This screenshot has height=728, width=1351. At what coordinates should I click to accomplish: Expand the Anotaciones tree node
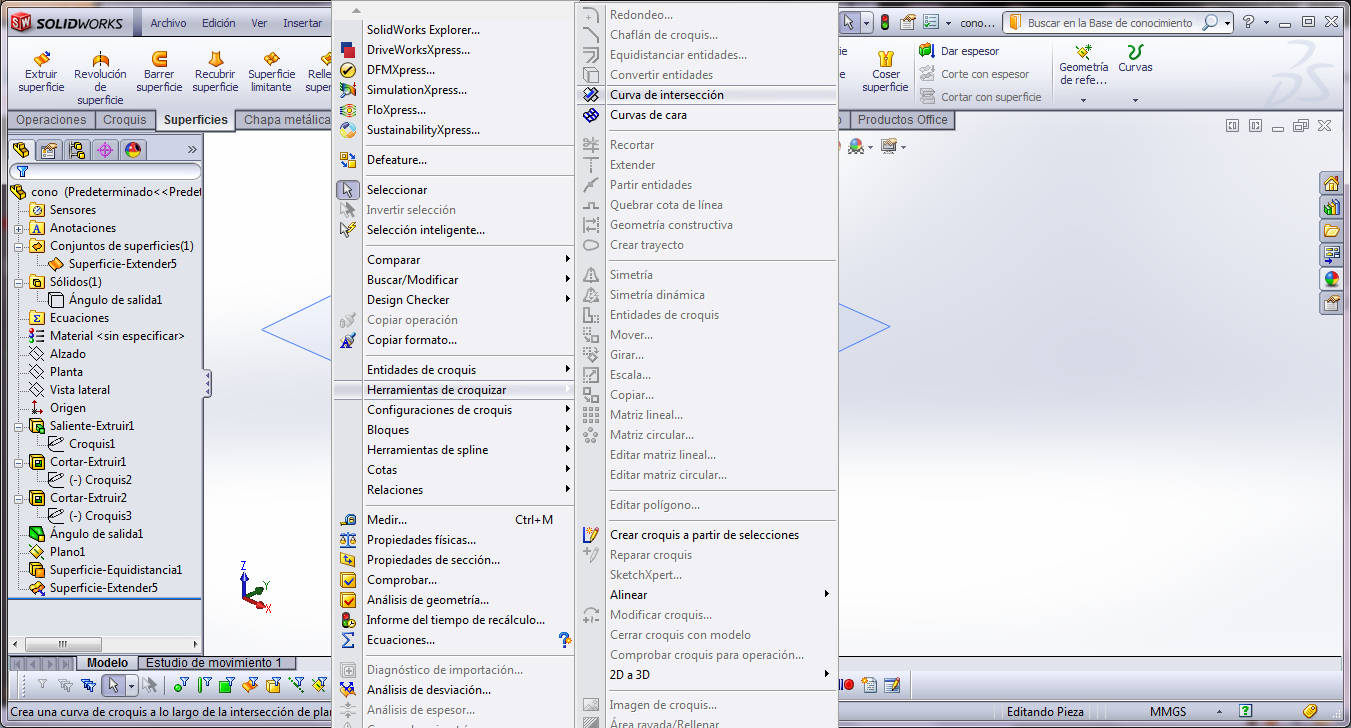click(18, 228)
